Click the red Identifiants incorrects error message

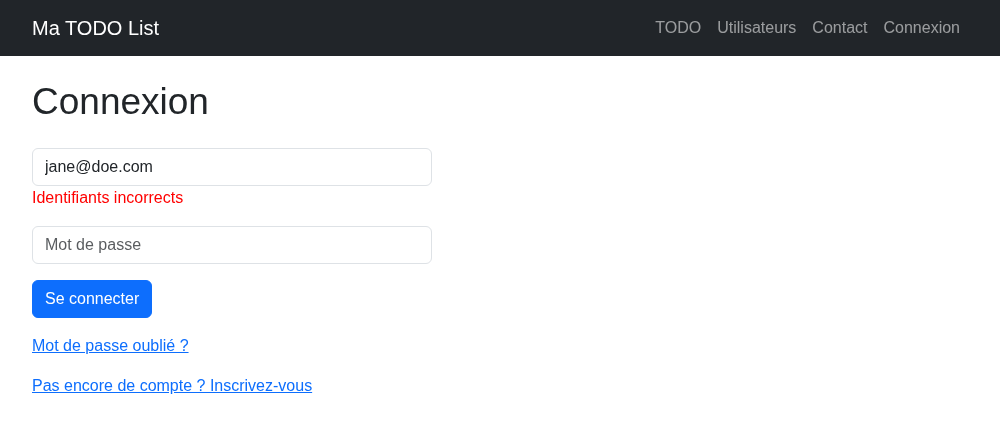[x=107, y=198]
